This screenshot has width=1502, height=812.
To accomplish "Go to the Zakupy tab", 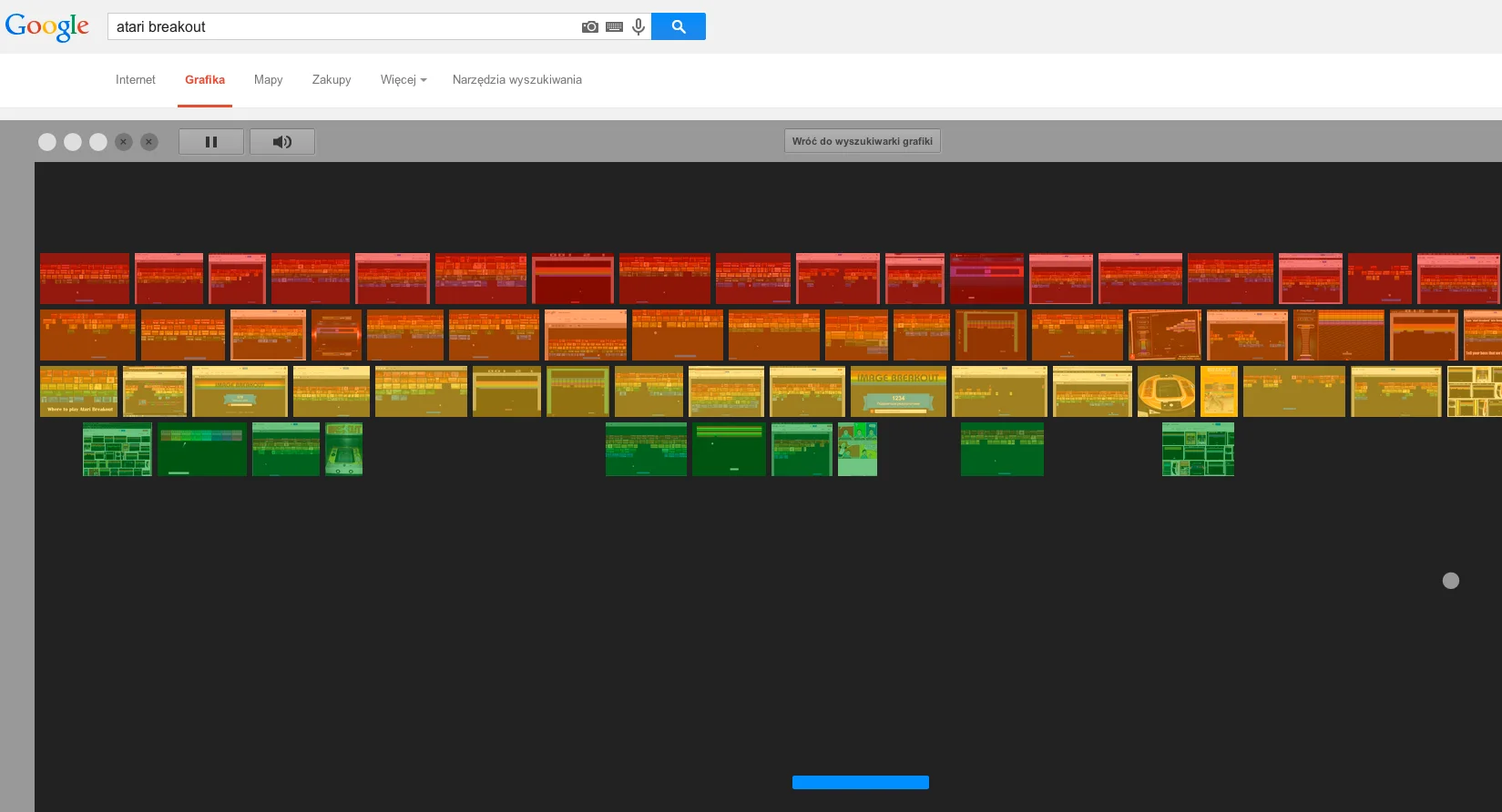I will 332,79.
